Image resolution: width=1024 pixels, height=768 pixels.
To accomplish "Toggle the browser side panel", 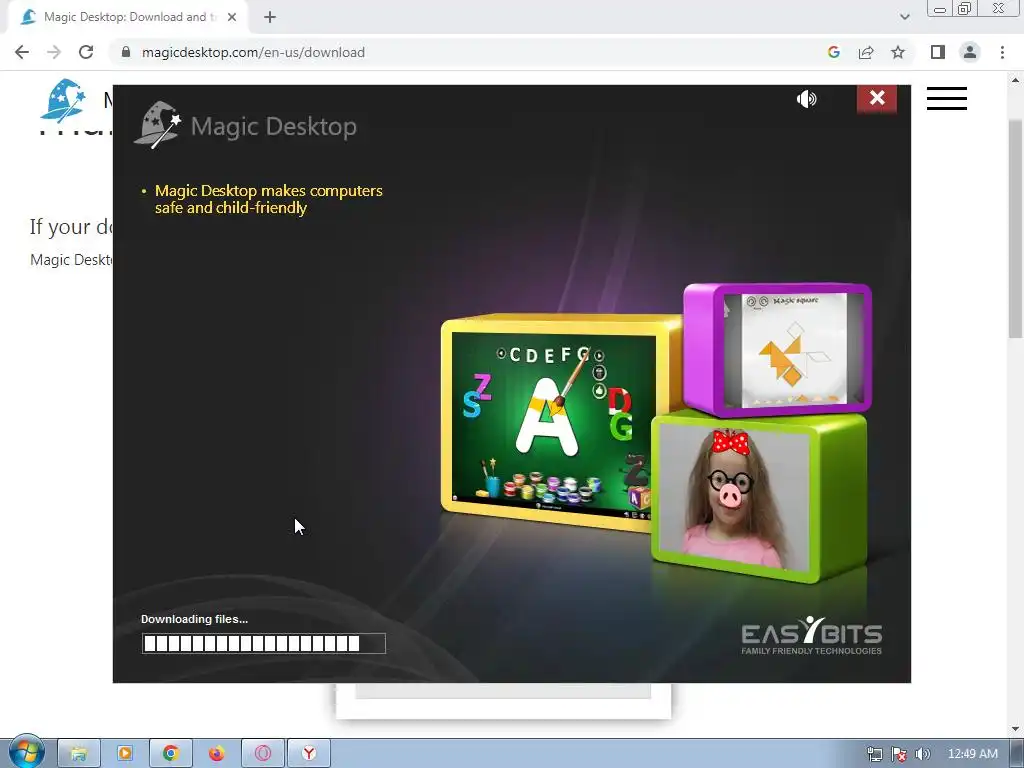I will [938, 52].
